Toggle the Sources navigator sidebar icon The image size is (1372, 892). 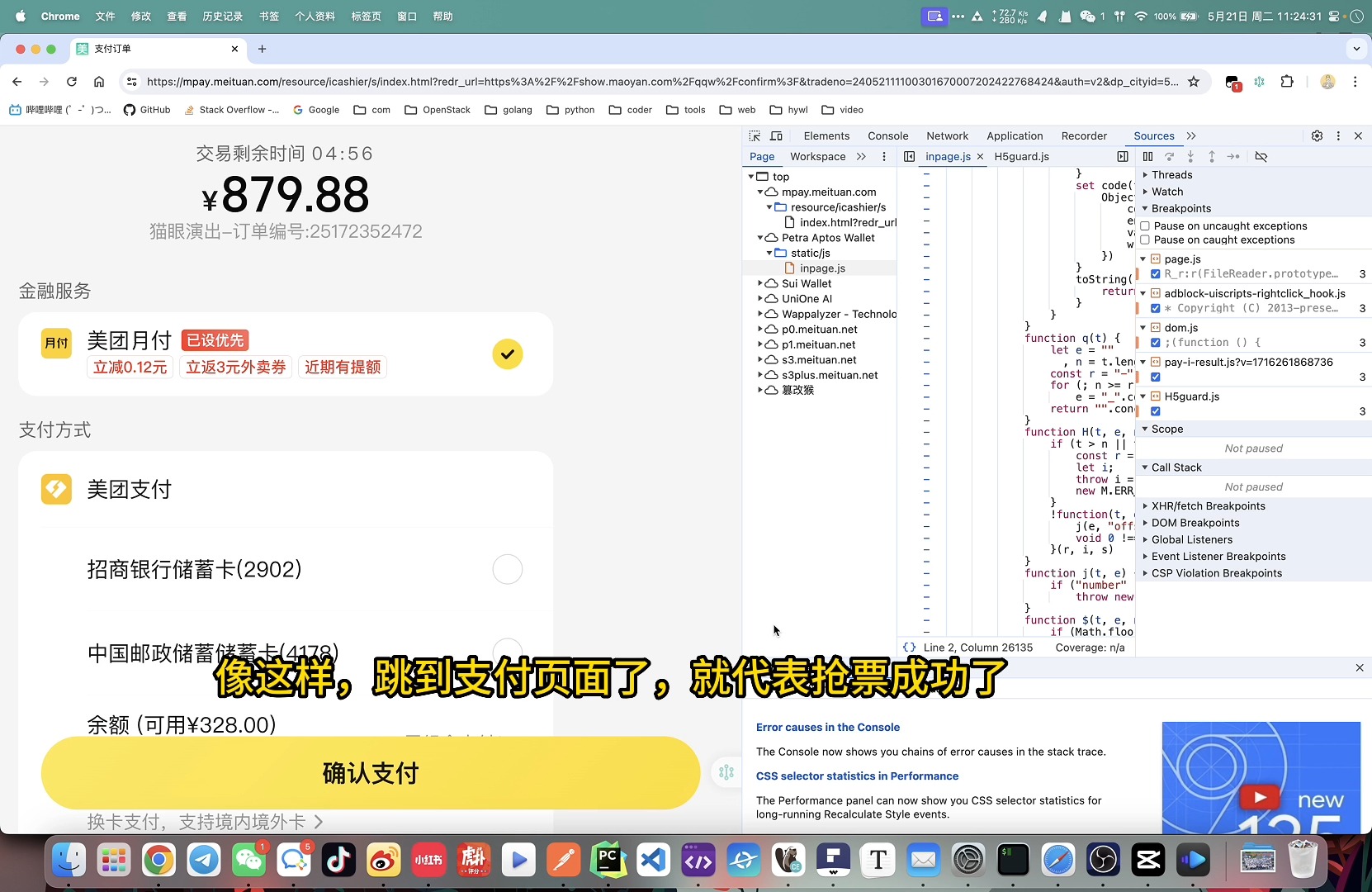click(909, 157)
